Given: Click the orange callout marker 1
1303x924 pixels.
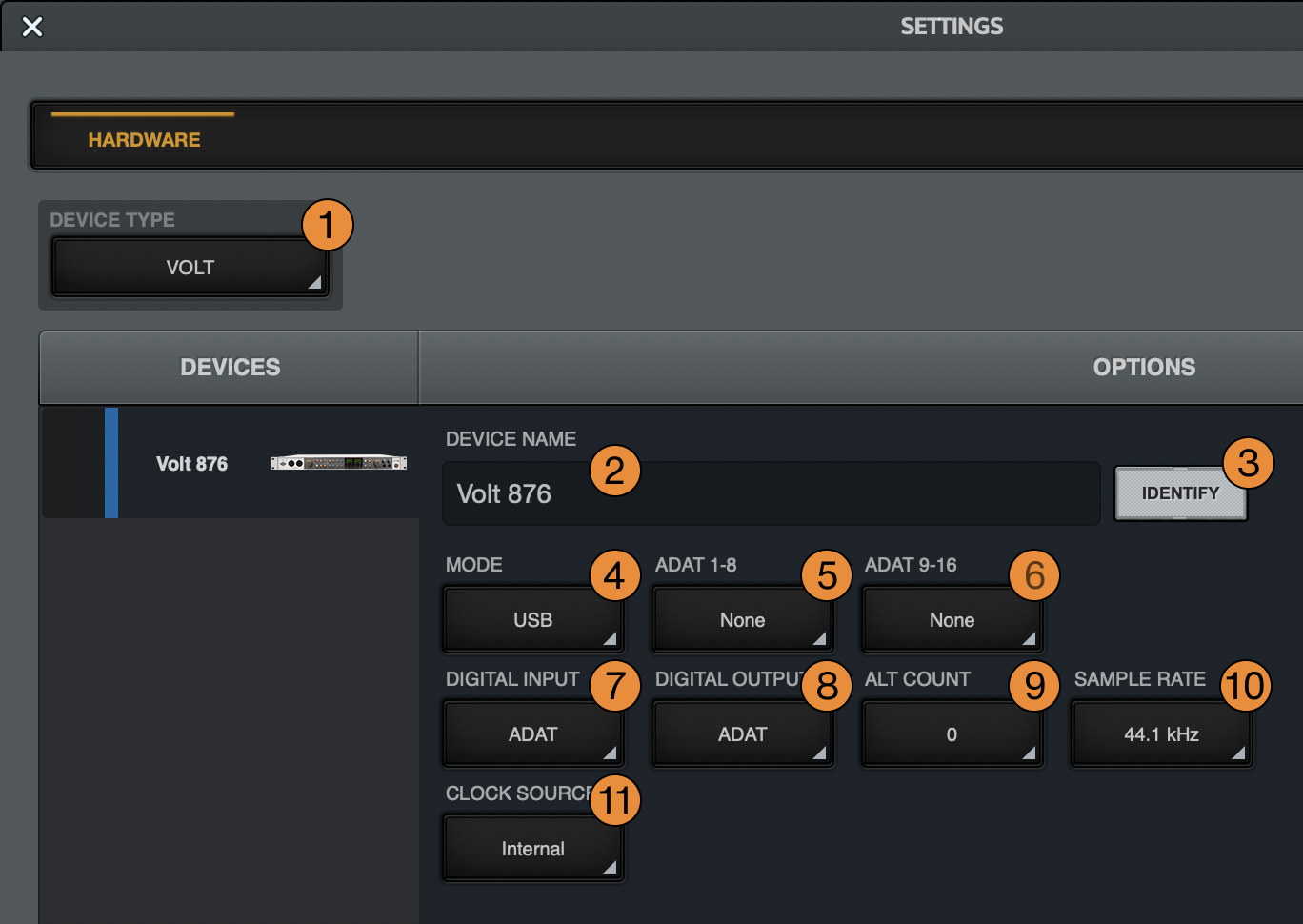Looking at the screenshot, I should pyautogui.click(x=327, y=226).
